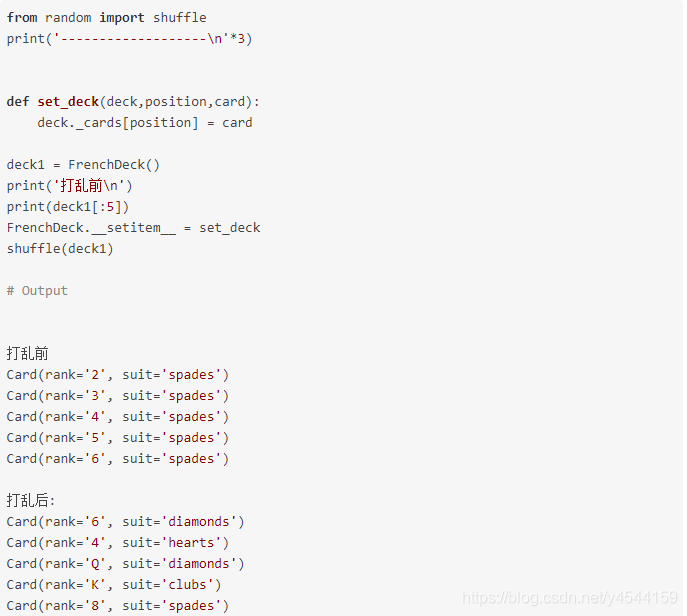
Task: Click the 'set_deck' function name in def line
Action: 68,101
